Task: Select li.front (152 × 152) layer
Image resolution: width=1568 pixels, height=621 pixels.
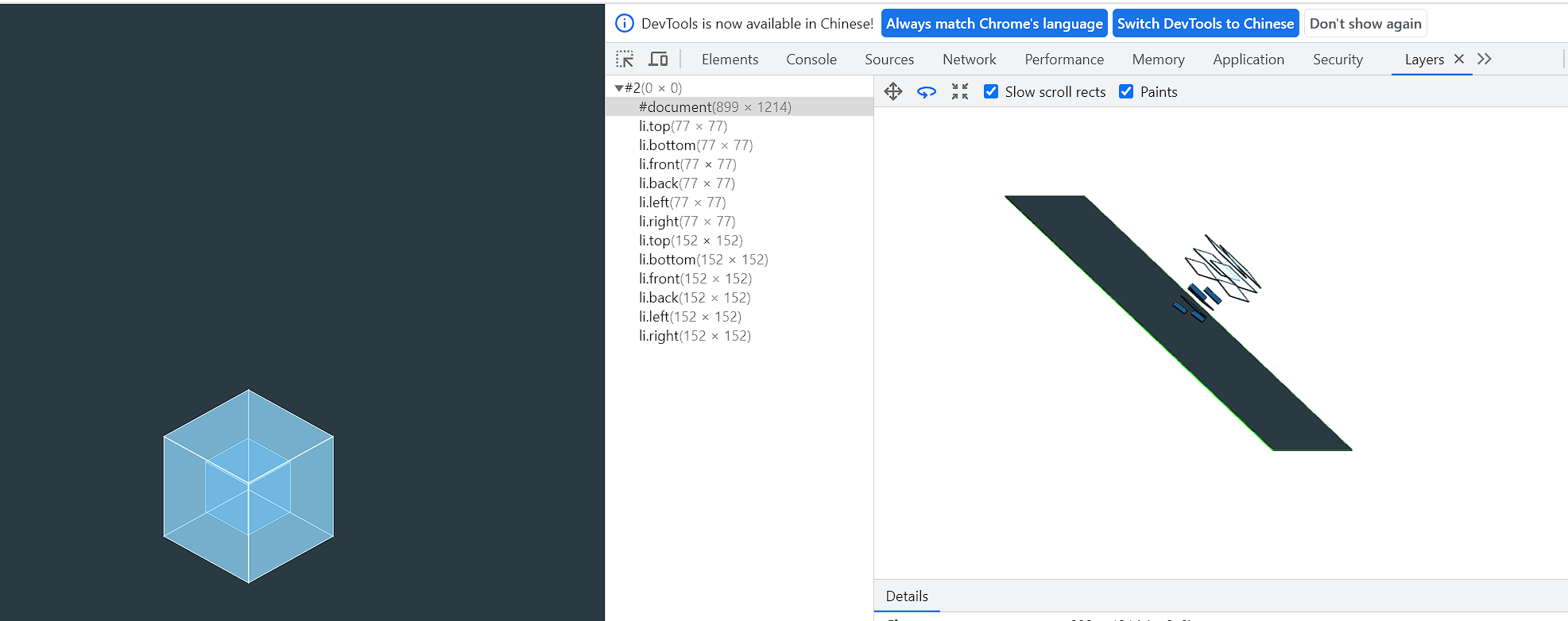Action: coord(695,279)
